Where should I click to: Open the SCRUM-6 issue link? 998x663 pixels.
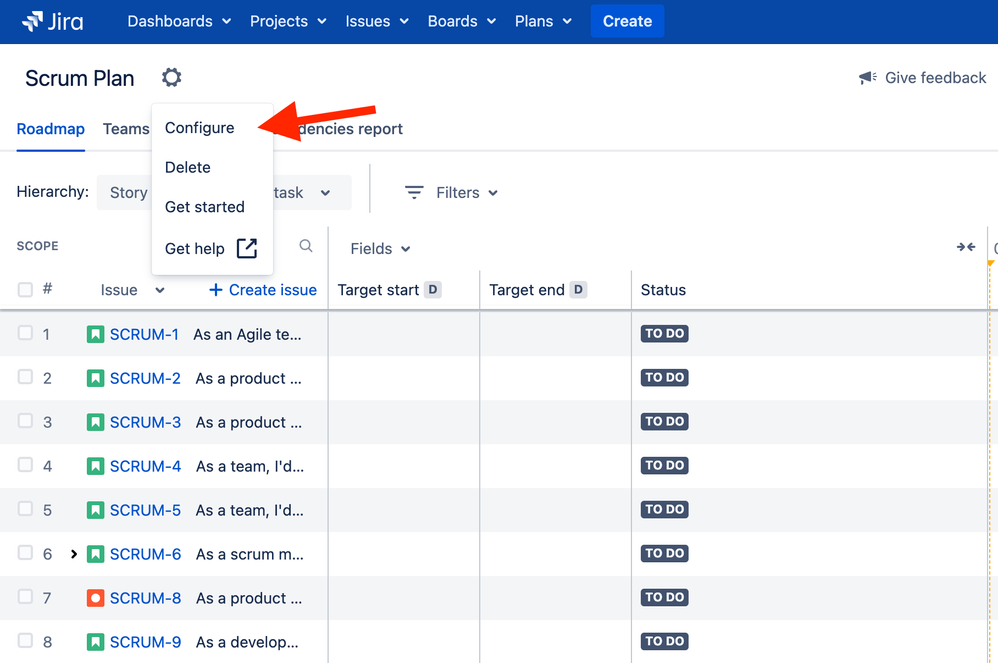145,554
